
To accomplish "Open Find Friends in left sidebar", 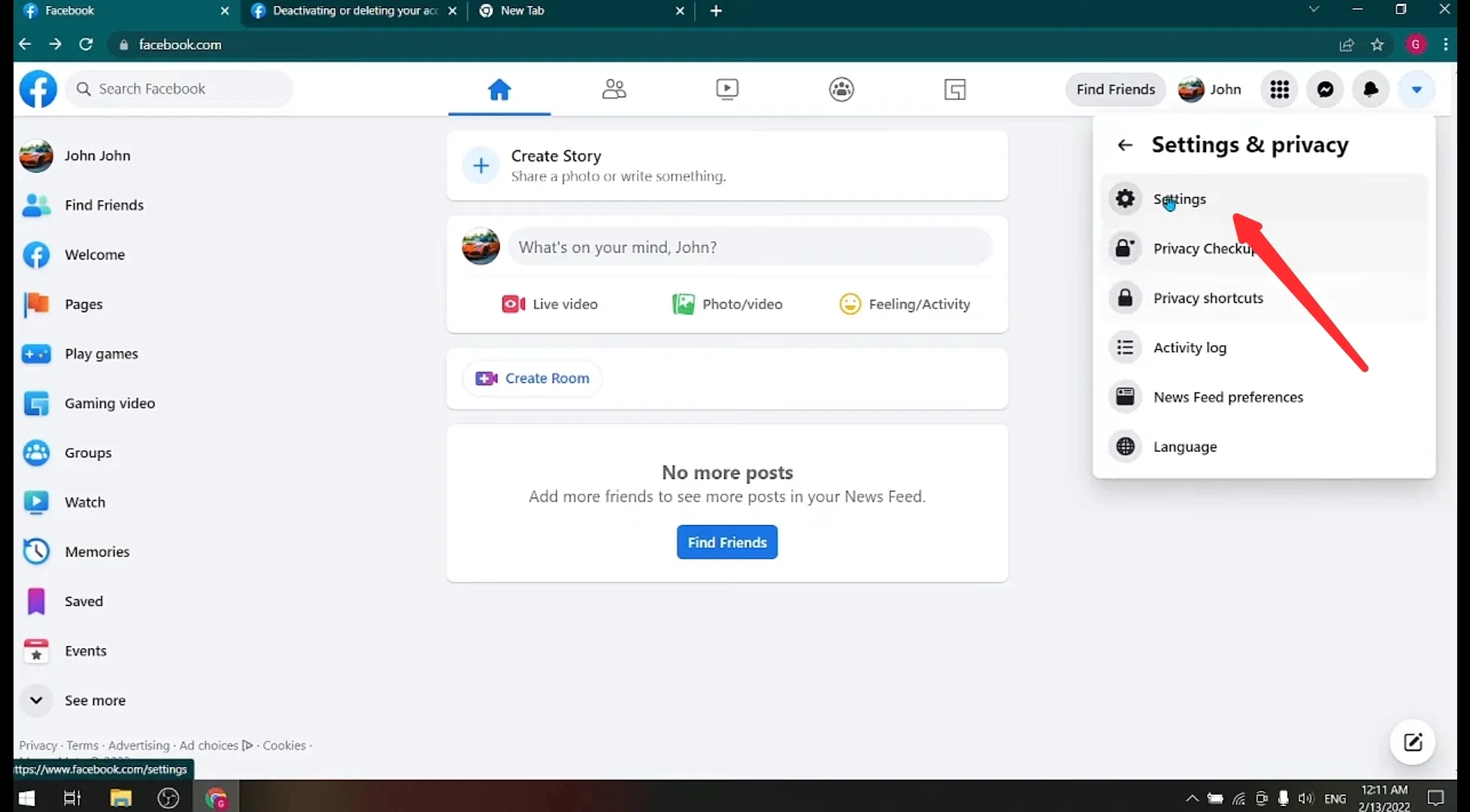I will [x=83, y=205].
